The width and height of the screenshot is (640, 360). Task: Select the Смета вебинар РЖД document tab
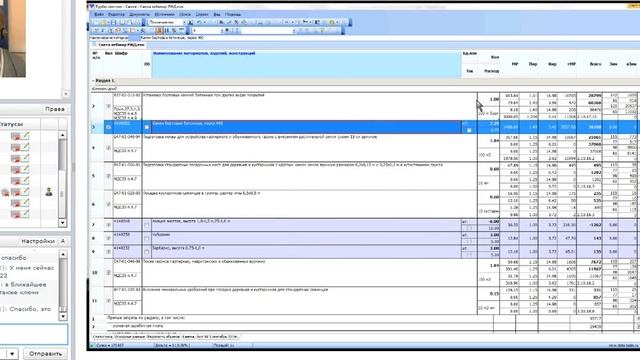click(x=121, y=45)
